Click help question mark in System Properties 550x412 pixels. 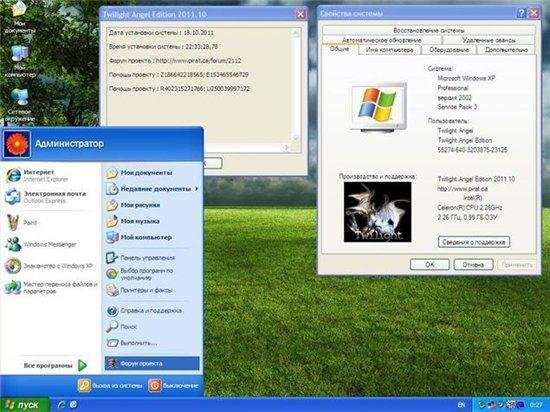522,13
